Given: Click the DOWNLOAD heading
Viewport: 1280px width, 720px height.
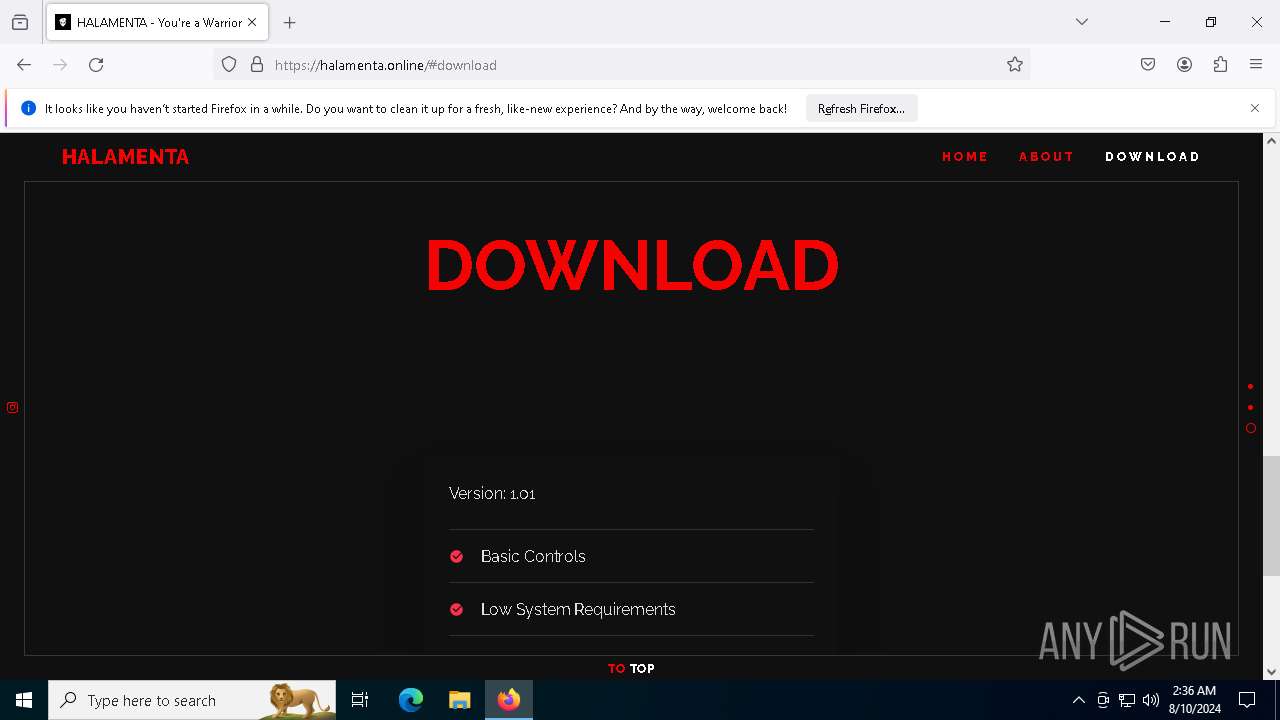Looking at the screenshot, I should pos(632,266).
